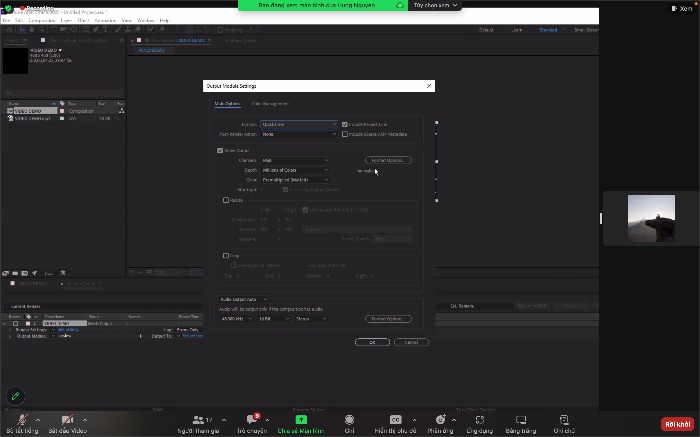Viewport: 700px width, 437px height.
Task: Open the Channels dropdown showing RGB
Action: [295, 160]
